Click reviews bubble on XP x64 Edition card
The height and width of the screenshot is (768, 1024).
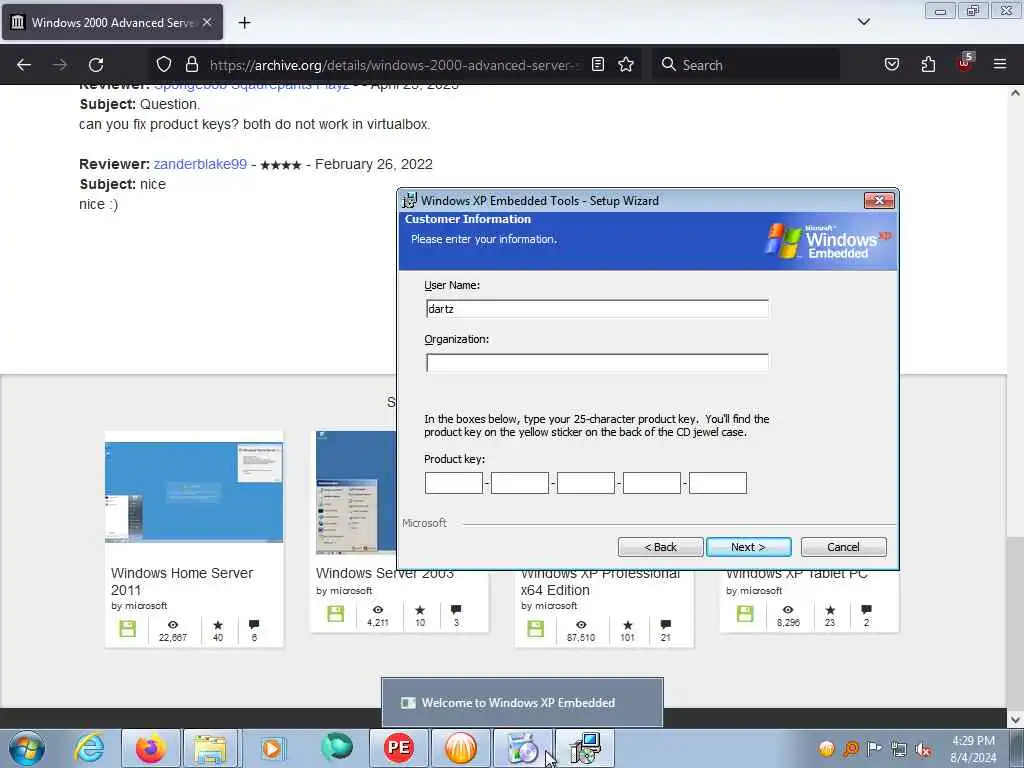coord(665,625)
